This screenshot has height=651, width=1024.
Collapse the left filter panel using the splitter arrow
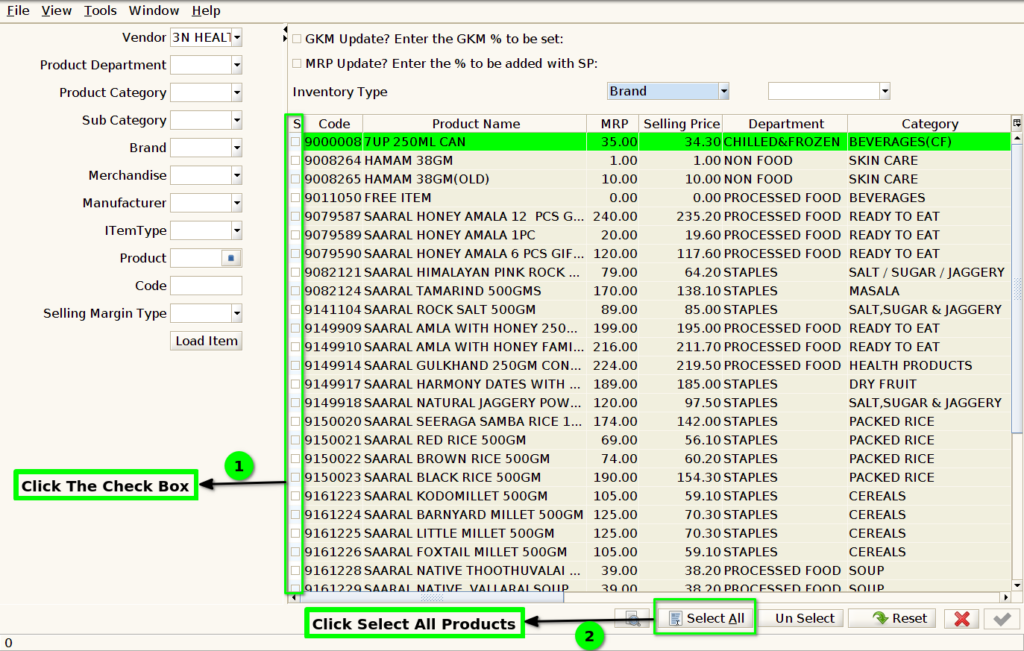[x=285, y=30]
